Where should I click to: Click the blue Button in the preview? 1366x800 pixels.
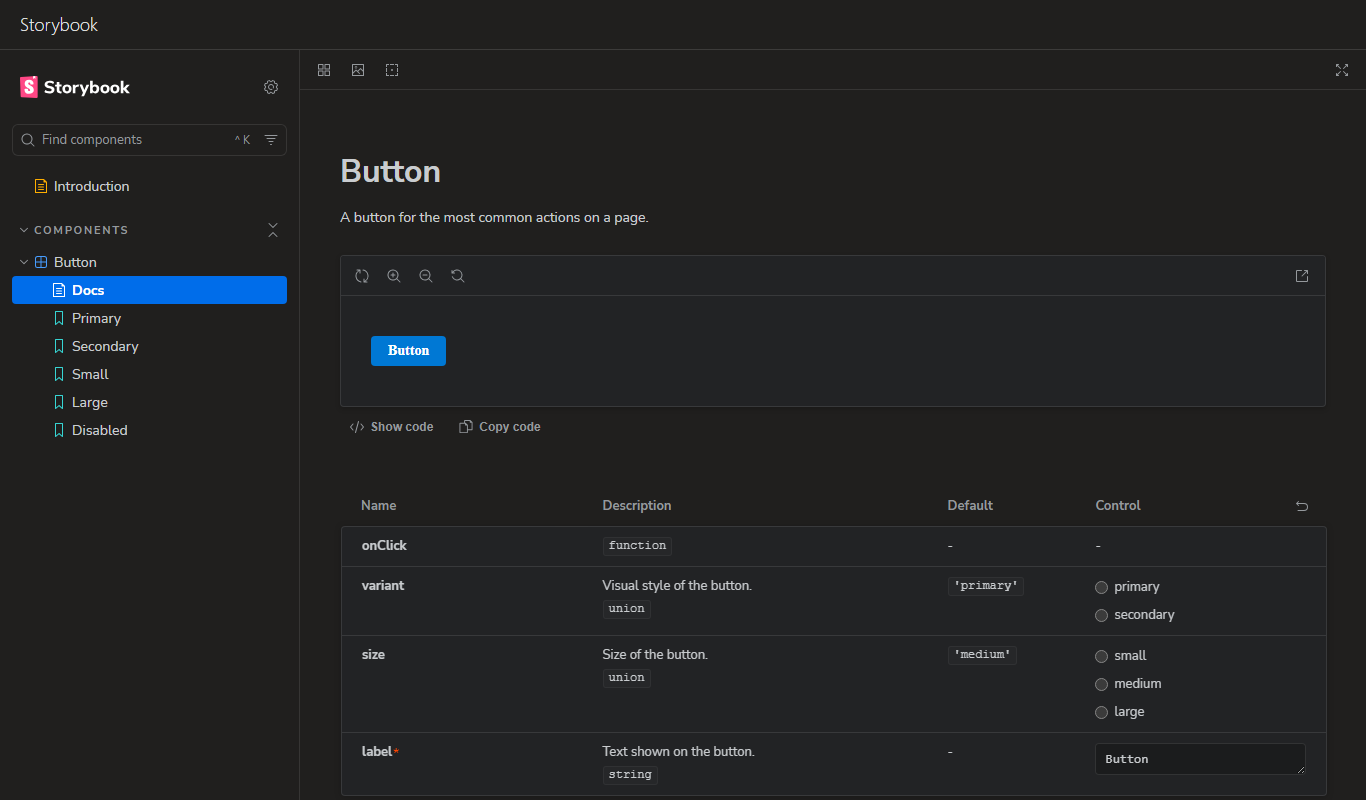408,351
